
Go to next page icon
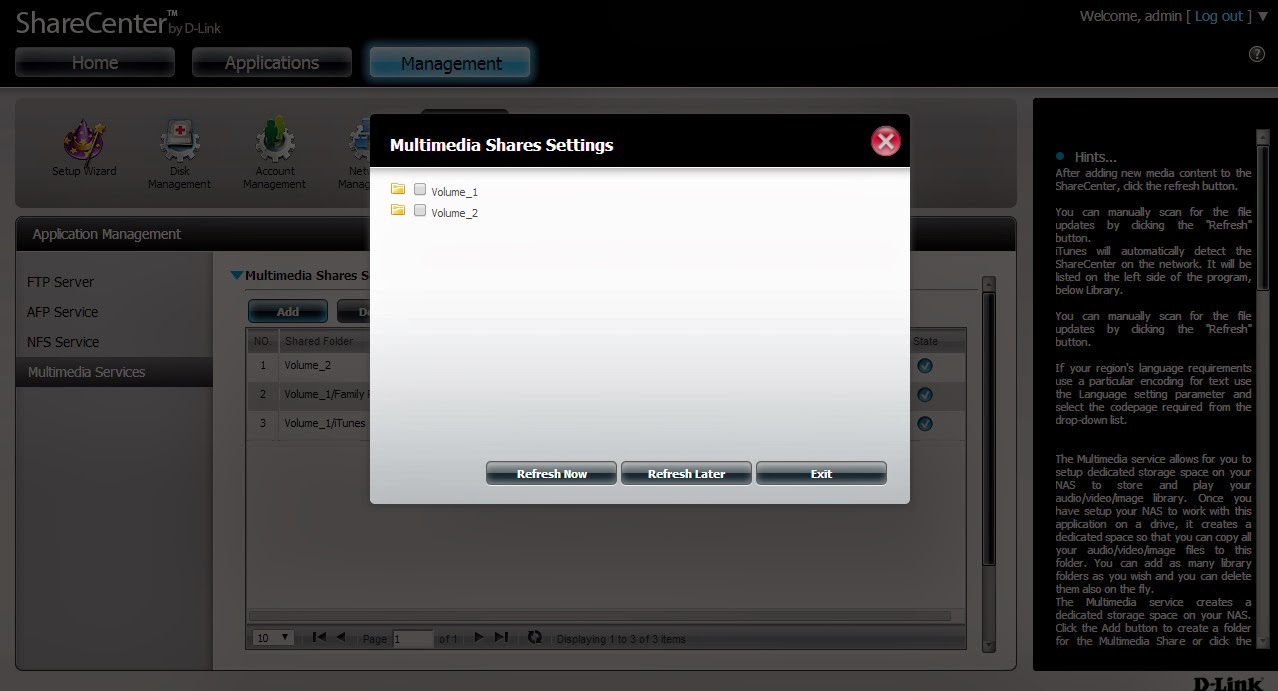click(x=479, y=637)
